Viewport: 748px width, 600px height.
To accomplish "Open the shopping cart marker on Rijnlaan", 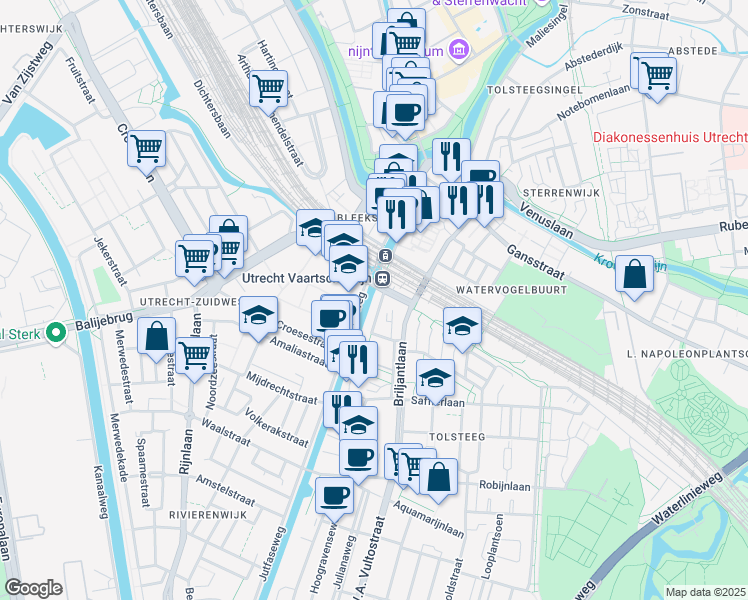I will (x=195, y=355).
